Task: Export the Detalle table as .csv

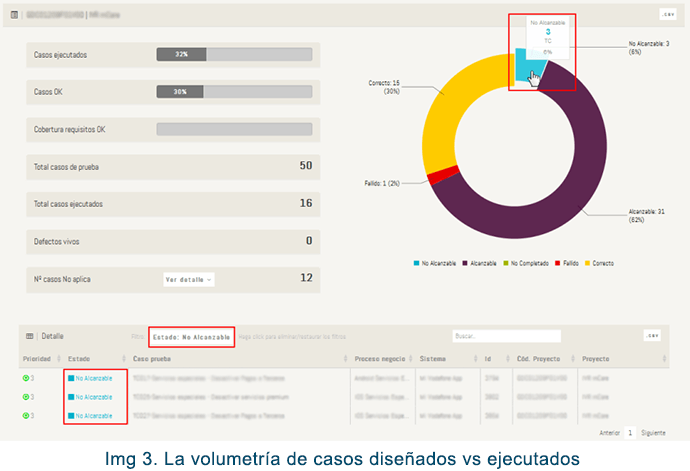Action: click(x=653, y=336)
